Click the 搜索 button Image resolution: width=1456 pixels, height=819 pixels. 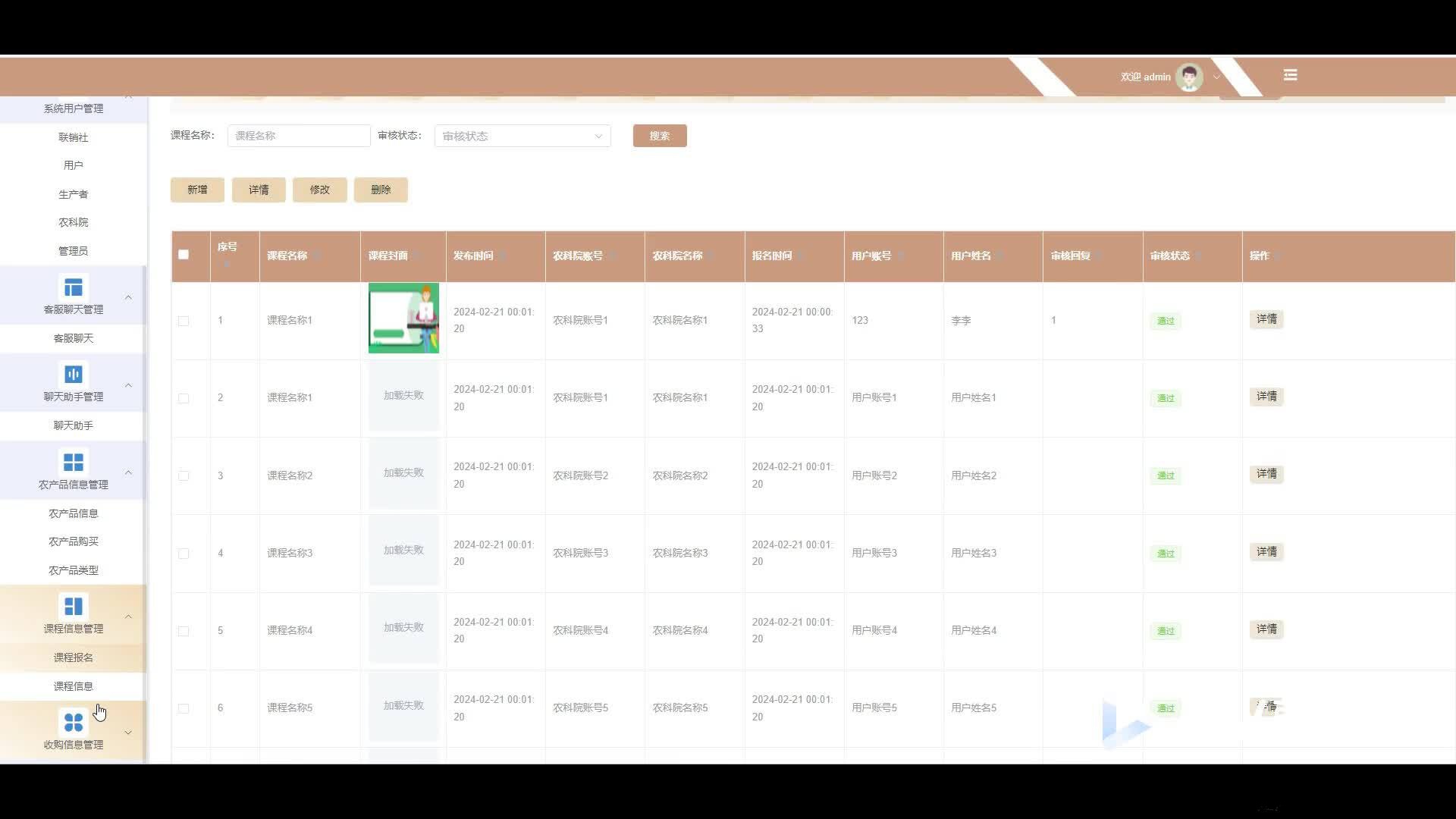(x=659, y=136)
